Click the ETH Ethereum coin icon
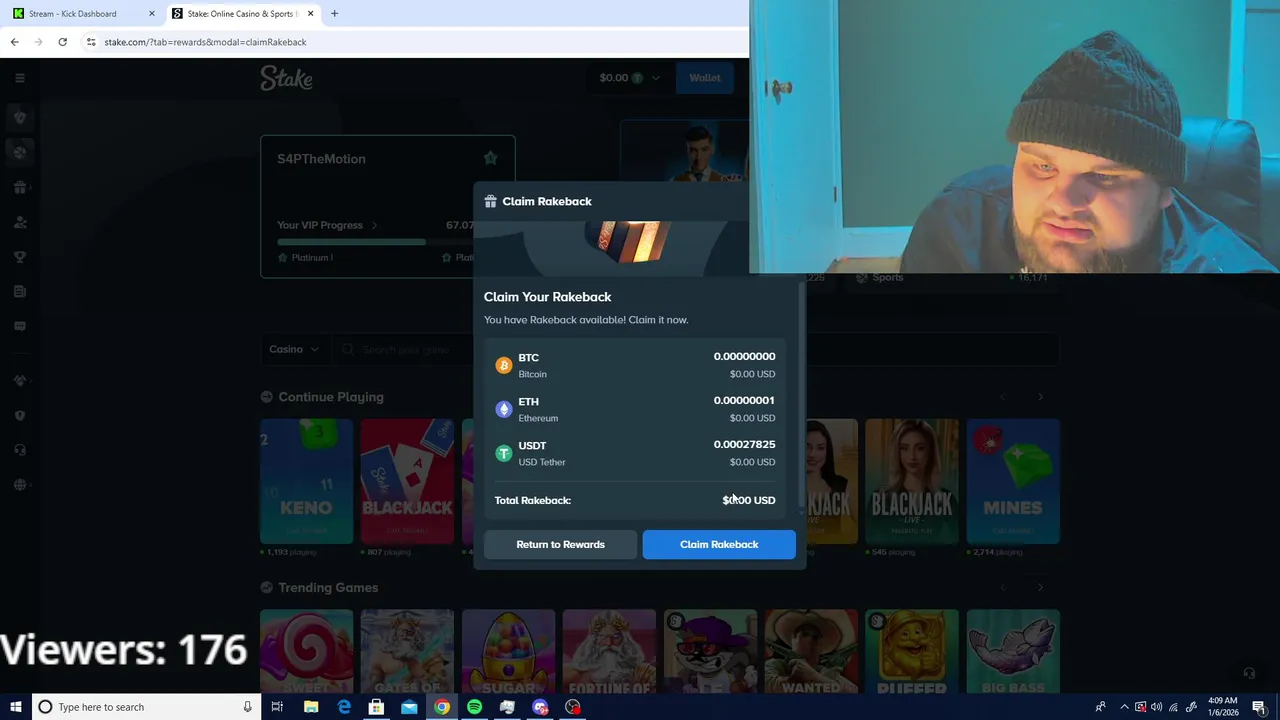 click(x=504, y=409)
